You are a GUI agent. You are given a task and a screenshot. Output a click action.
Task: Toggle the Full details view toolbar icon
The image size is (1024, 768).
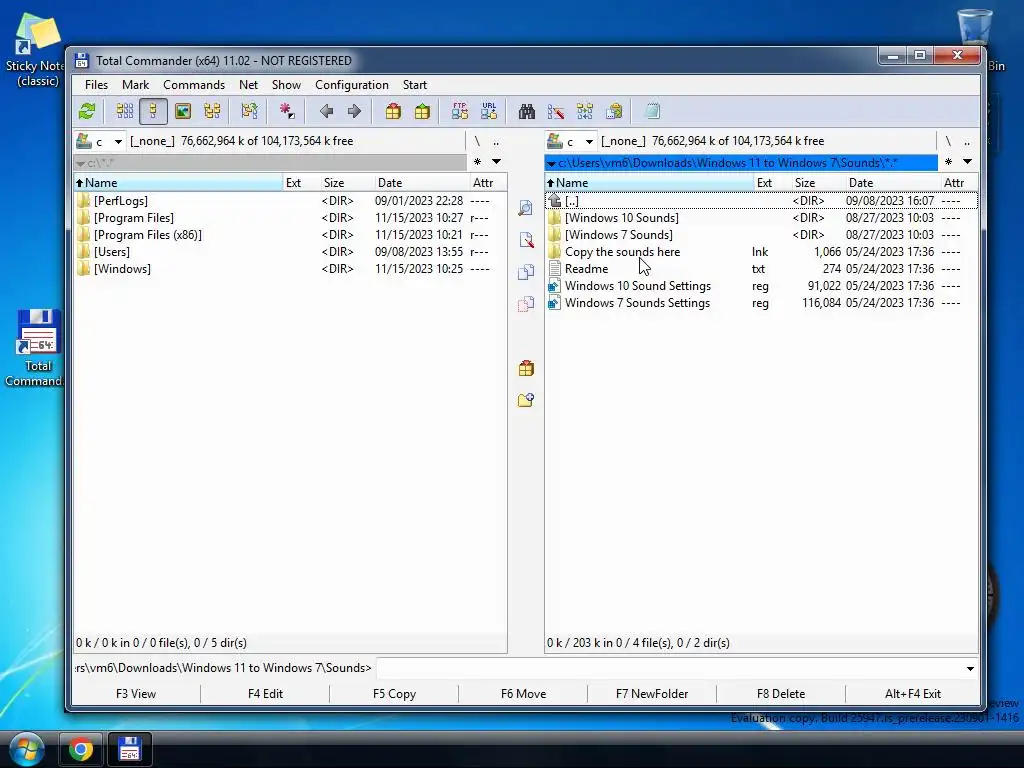coord(153,111)
